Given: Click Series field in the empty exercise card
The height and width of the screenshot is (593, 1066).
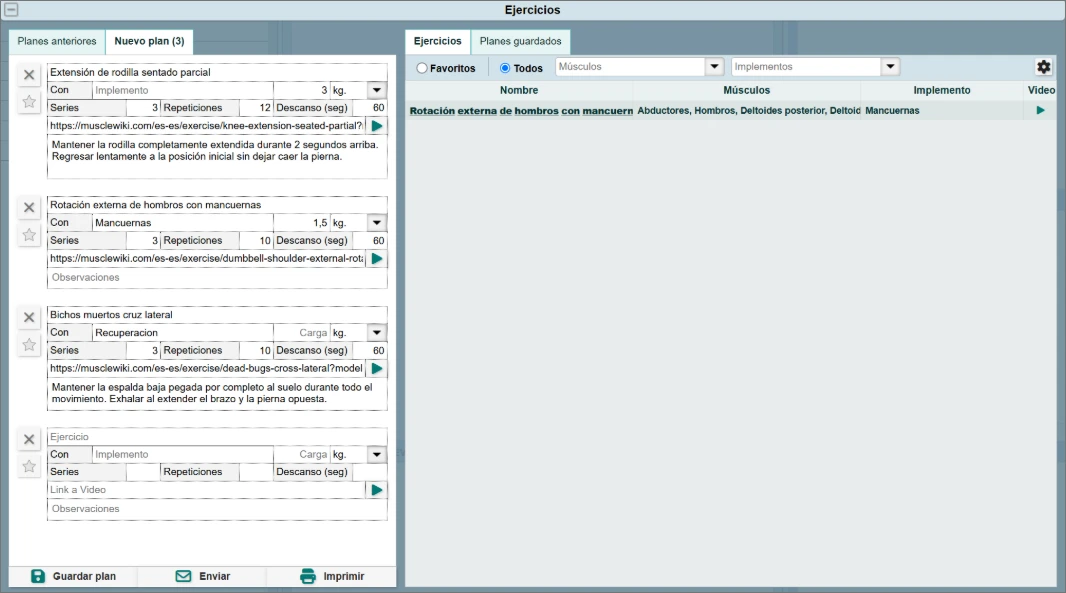Looking at the screenshot, I should [143, 472].
